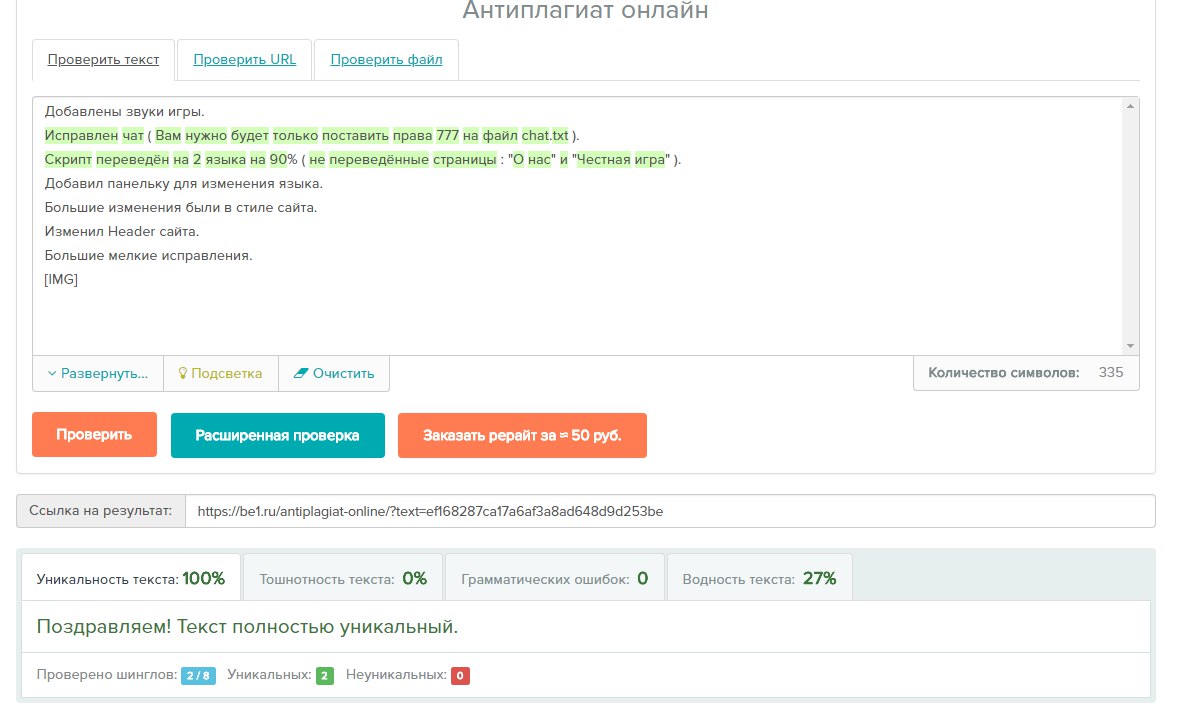Click the Антиплагиат онлайн heading
The width and height of the screenshot is (1191, 712).
[x=586, y=11]
